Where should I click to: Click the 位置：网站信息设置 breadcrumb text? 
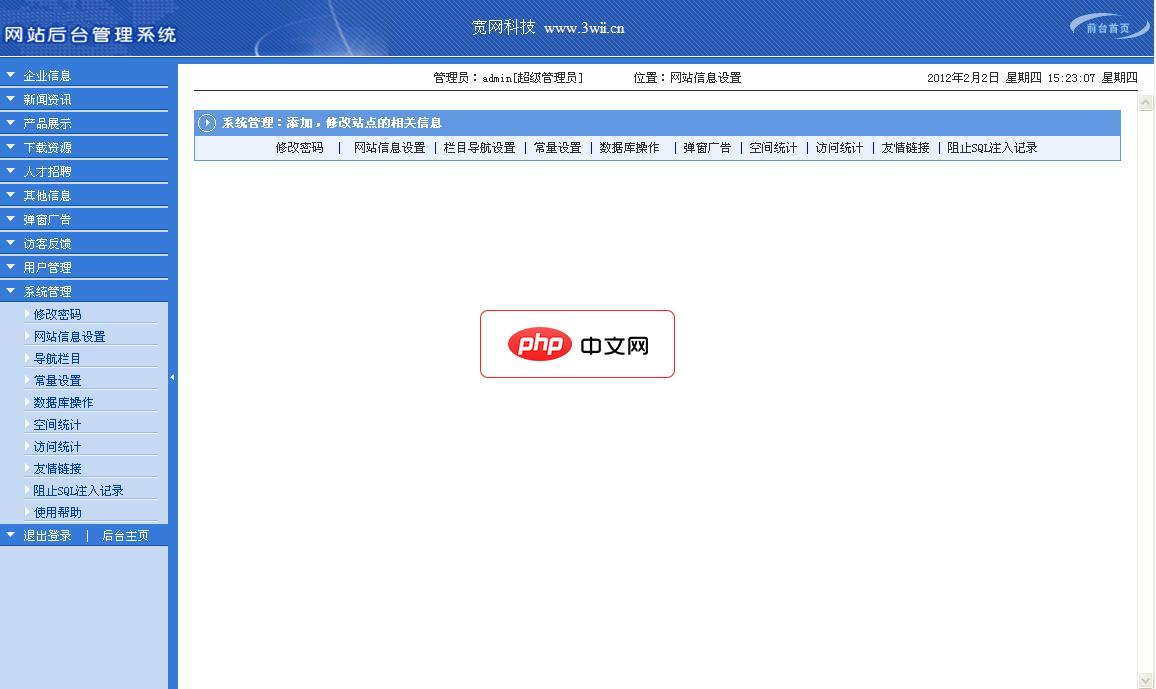tap(687, 77)
